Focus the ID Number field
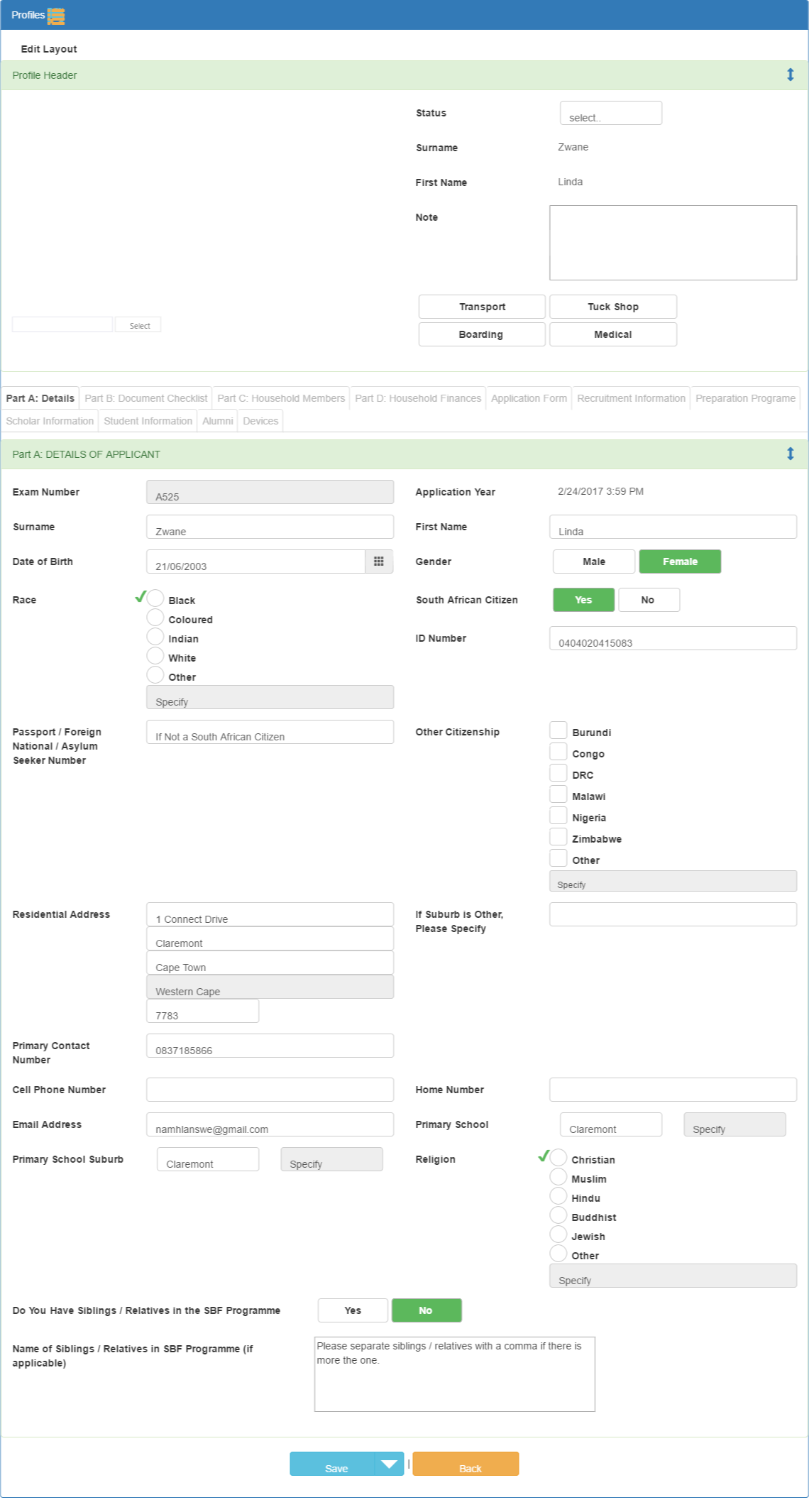This screenshot has height=1512, width=809. click(x=673, y=638)
